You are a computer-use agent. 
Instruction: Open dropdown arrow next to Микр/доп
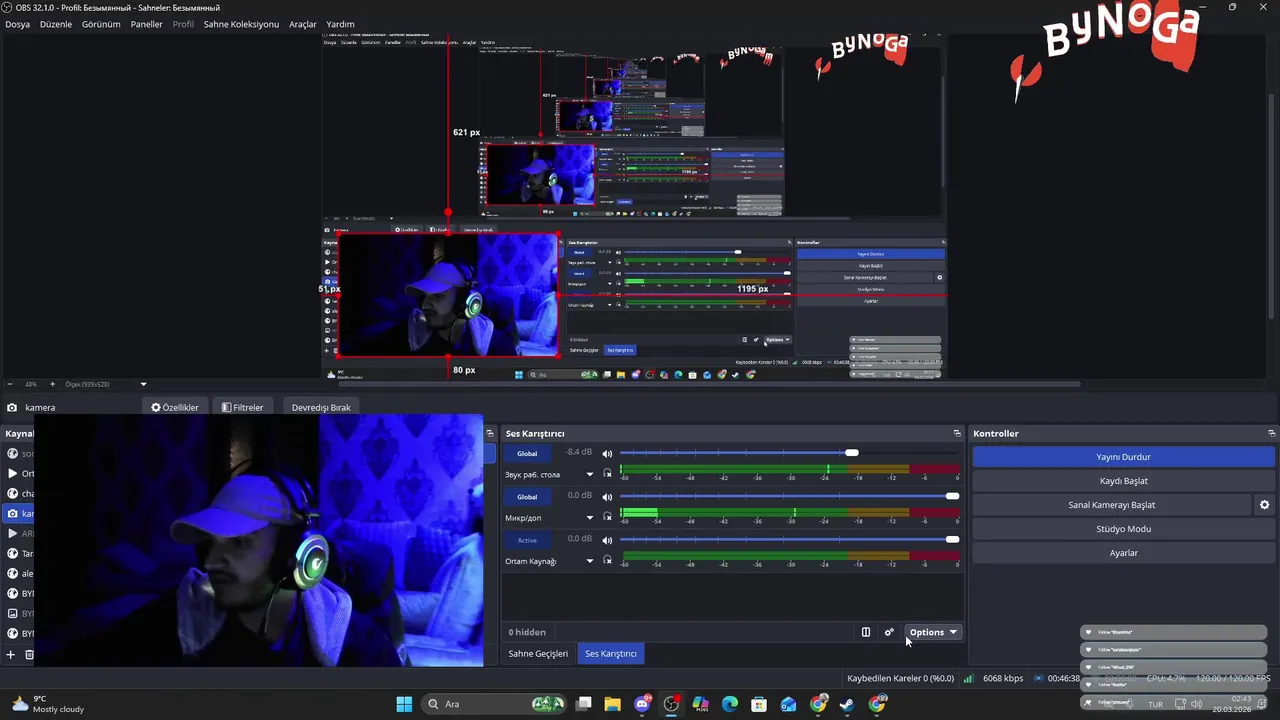tap(590, 518)
